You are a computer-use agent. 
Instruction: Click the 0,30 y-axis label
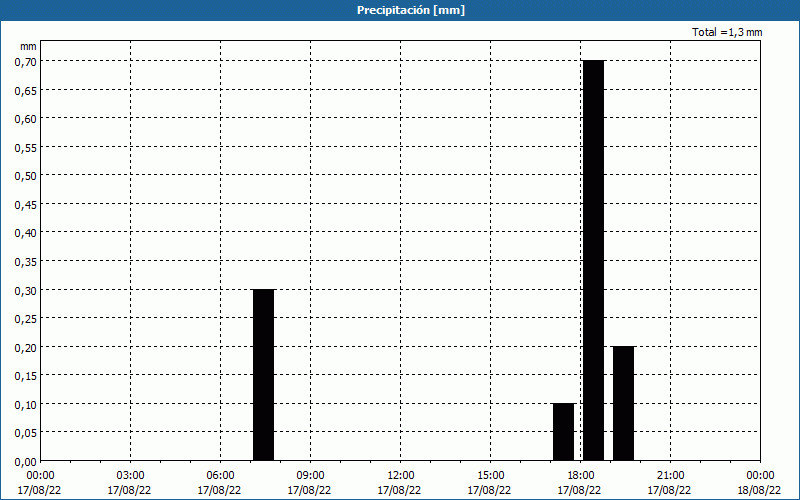click(x=28, y=290)
